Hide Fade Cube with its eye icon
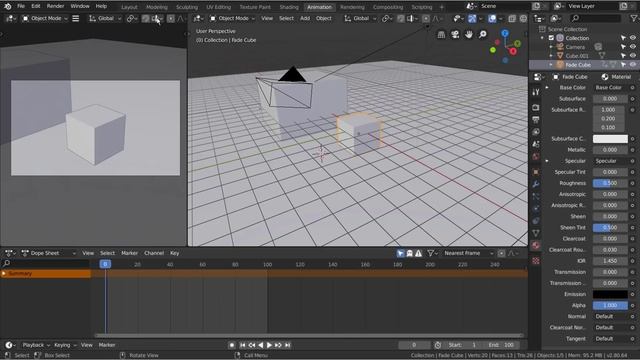Screen dimensions: 640x360 click(x=633, y=65)
